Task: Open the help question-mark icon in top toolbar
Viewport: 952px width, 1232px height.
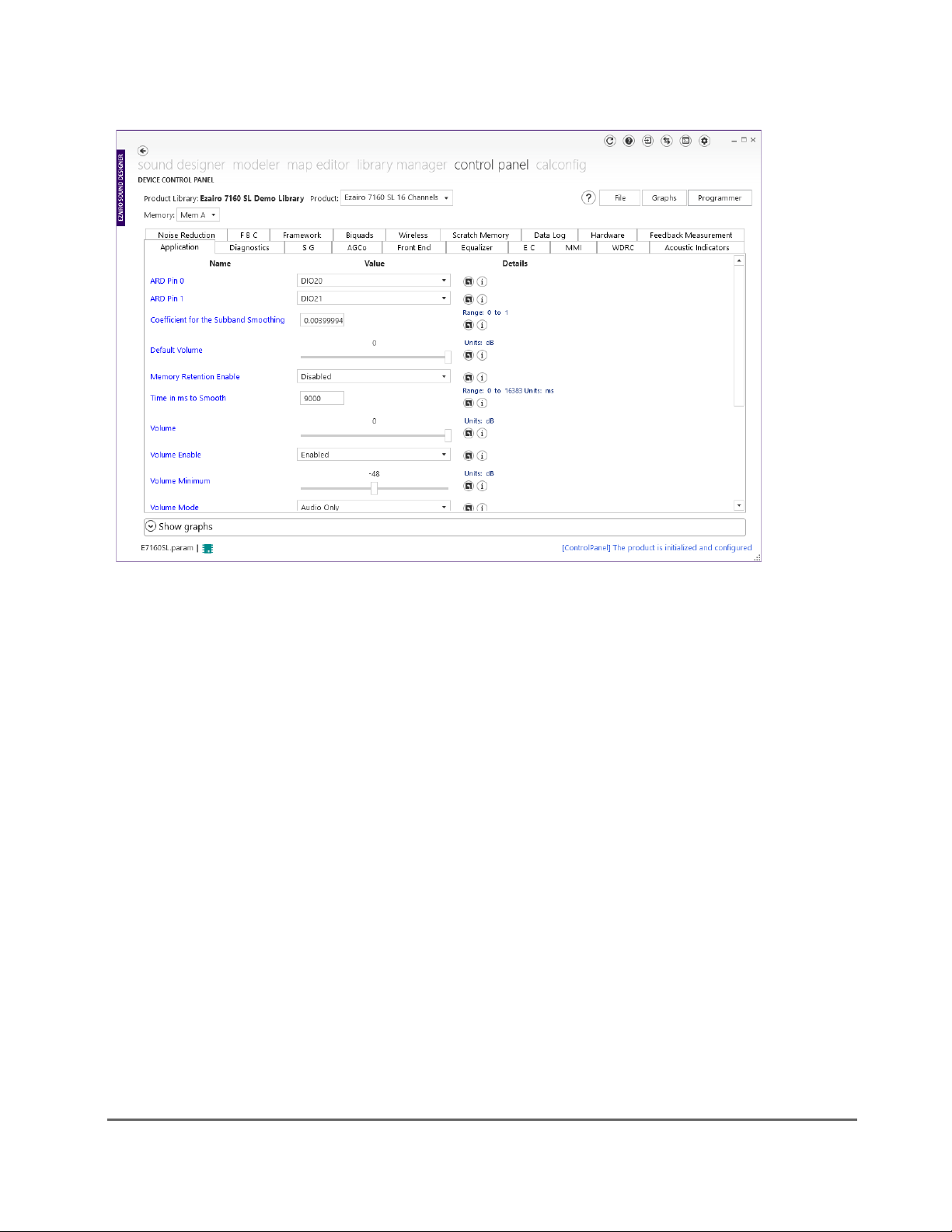Action: 629,141
